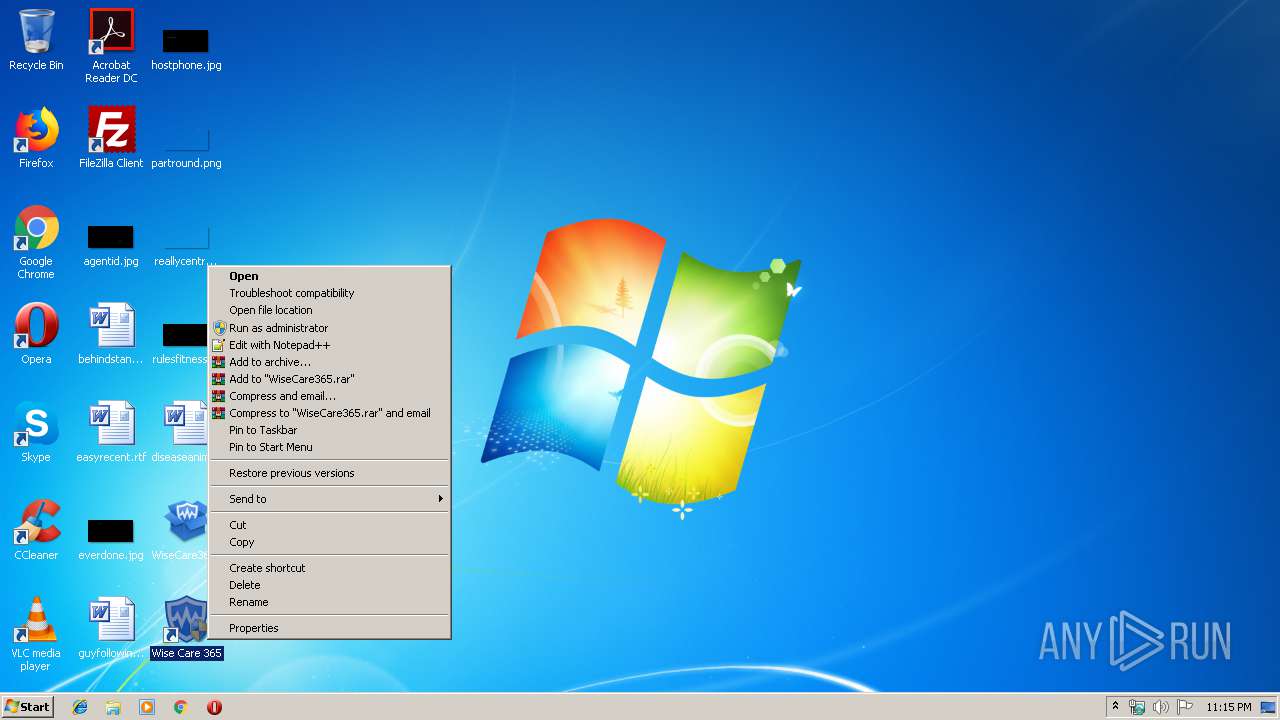The width and height of the screenshot is (1280, 720).
Task: Choose Rename in context menu
Action: click(x=329, y=602)
